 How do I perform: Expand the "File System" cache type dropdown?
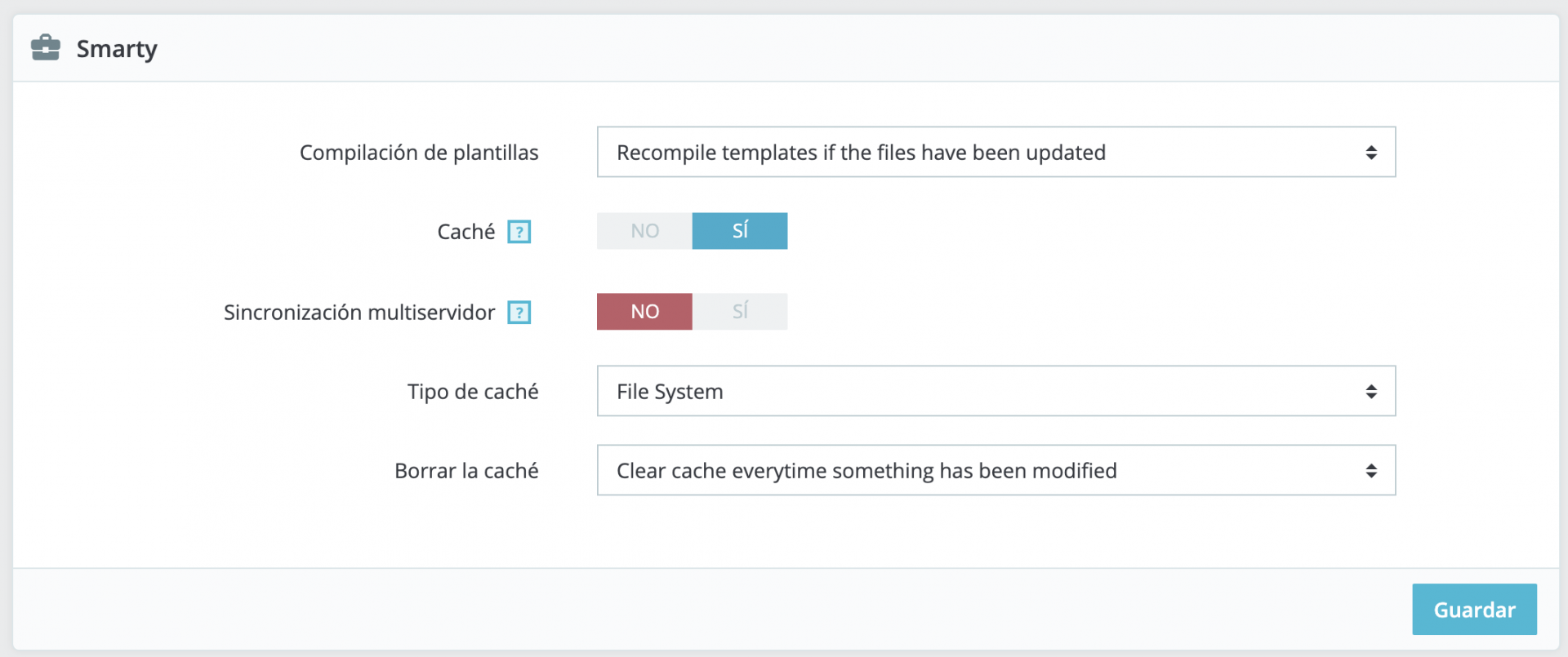pos(980,392)
